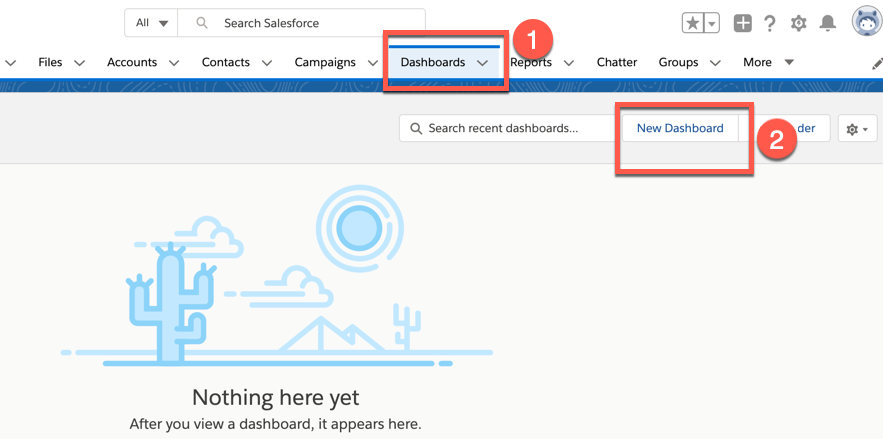Go to the Accounts tab
This screenshot has width=883, height=439.
(x=132, y=62)
